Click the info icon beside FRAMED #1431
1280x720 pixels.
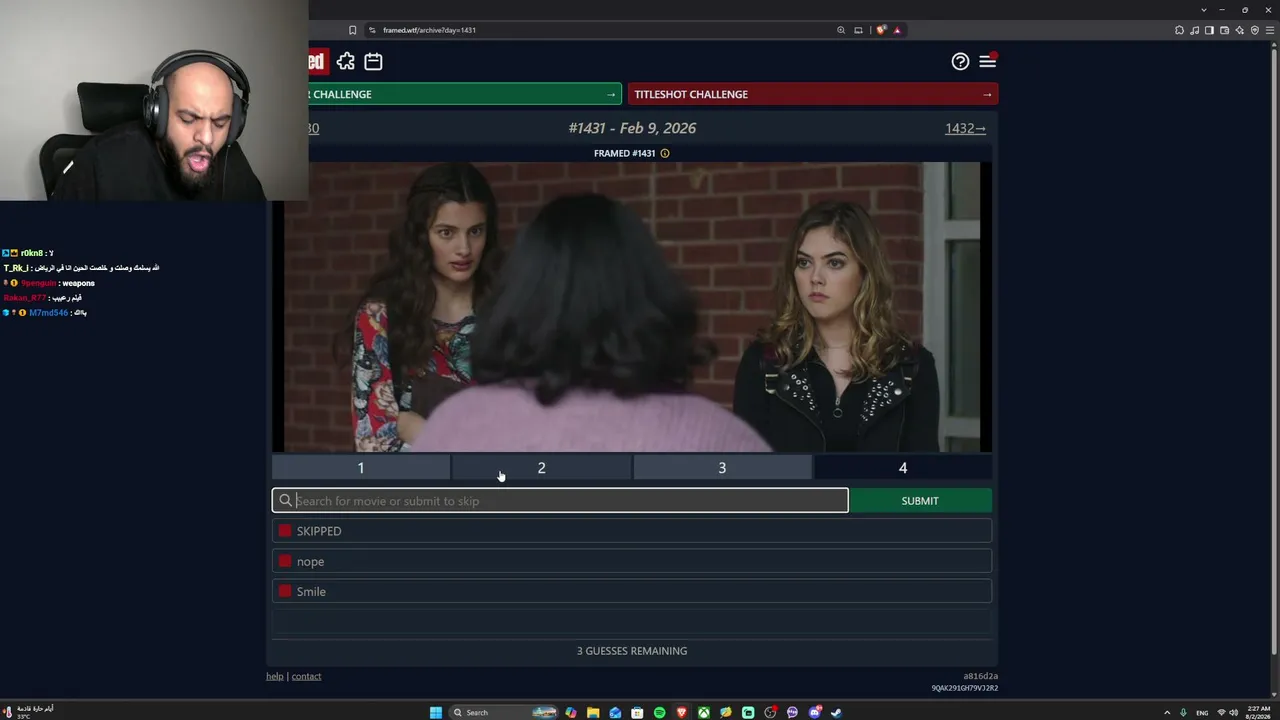pyautogui.click(x=665, y=153)
